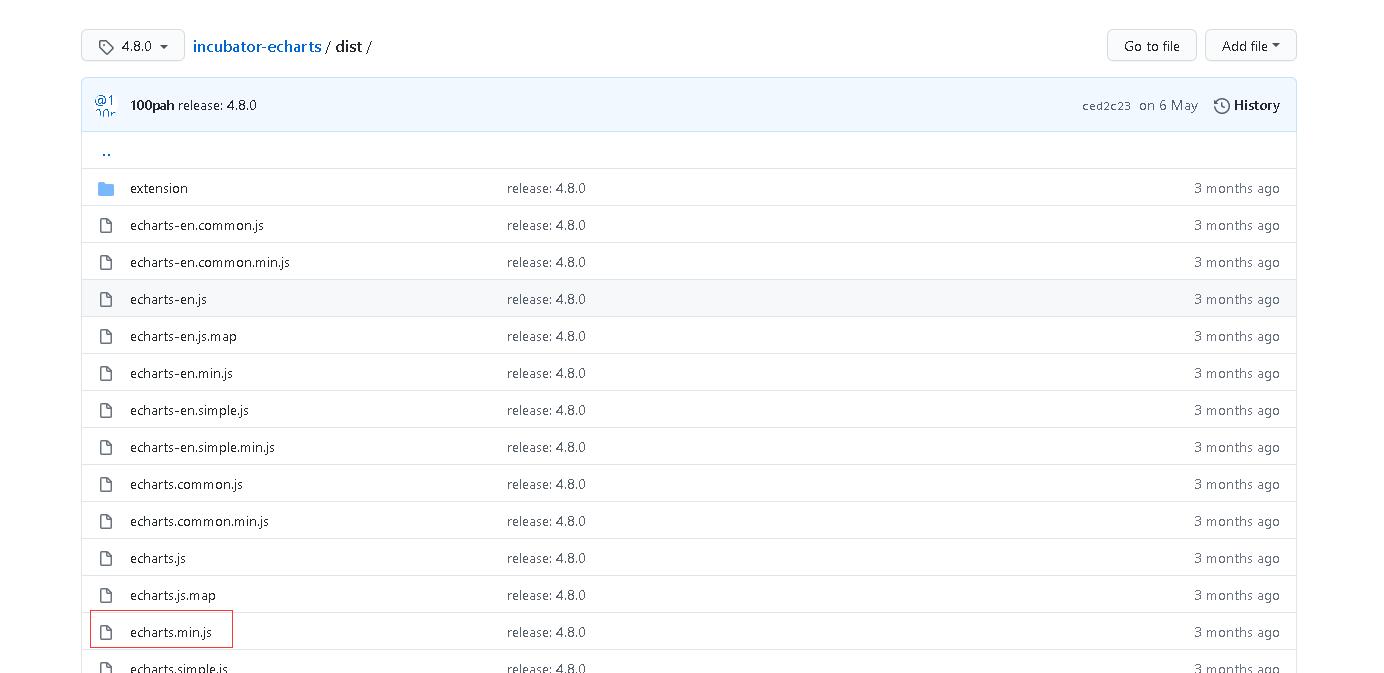Viewport: 1384px width, 673px height.
Task: Open echarts-en.js.map file
Action: (x=183, y=336)
